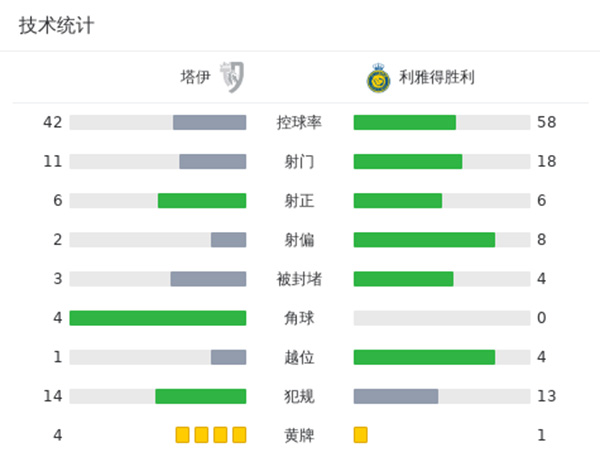Click 利雅得胜利's single yellow card icon
The width and height of the screenshot is (600, 462).
coord(361,435)
